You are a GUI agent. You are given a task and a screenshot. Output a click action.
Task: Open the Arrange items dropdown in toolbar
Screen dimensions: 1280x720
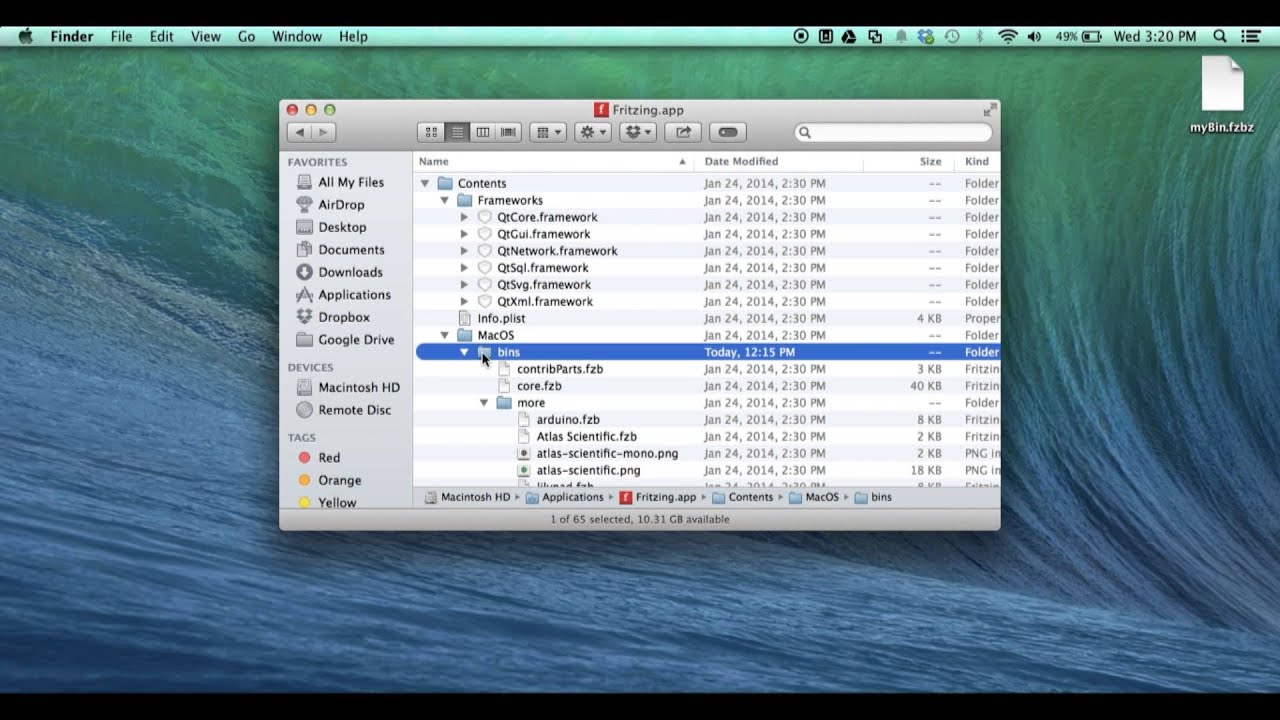547,132
